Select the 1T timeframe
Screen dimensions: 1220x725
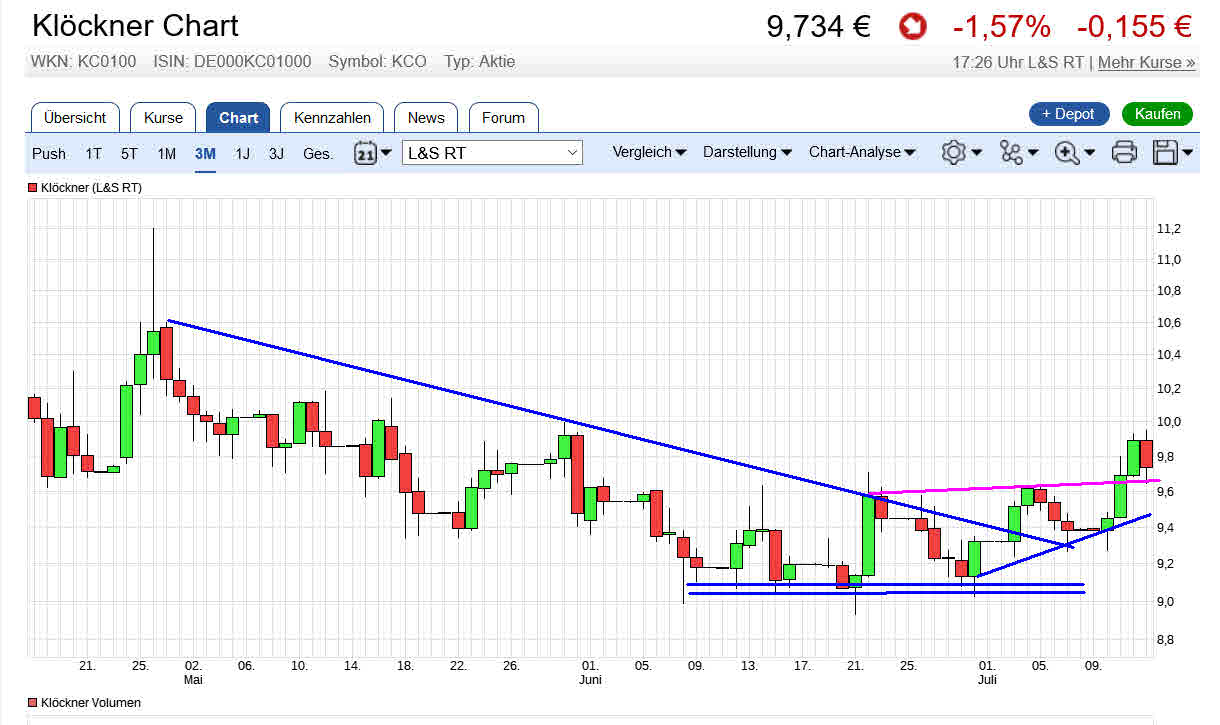click(93, 154)
